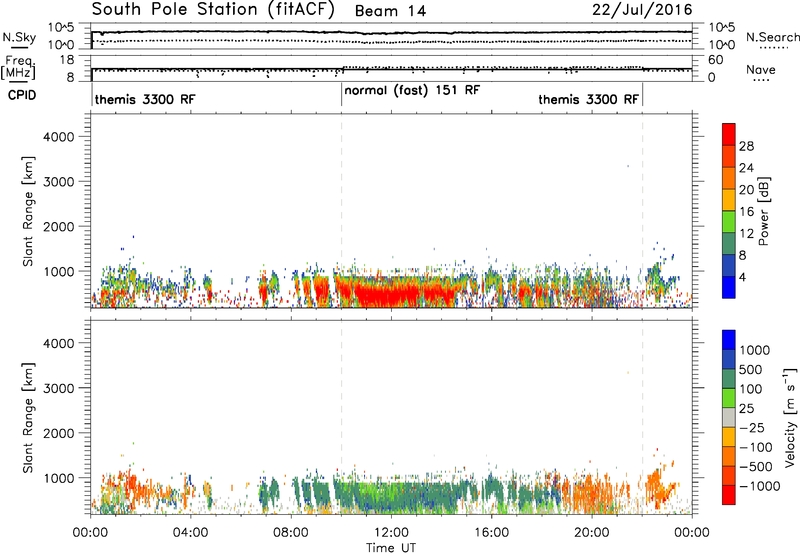Click the gray -25 to 25 Velocity colorbar segment
The width and height of the screenshot is (800, 554).
pos(729,417)
